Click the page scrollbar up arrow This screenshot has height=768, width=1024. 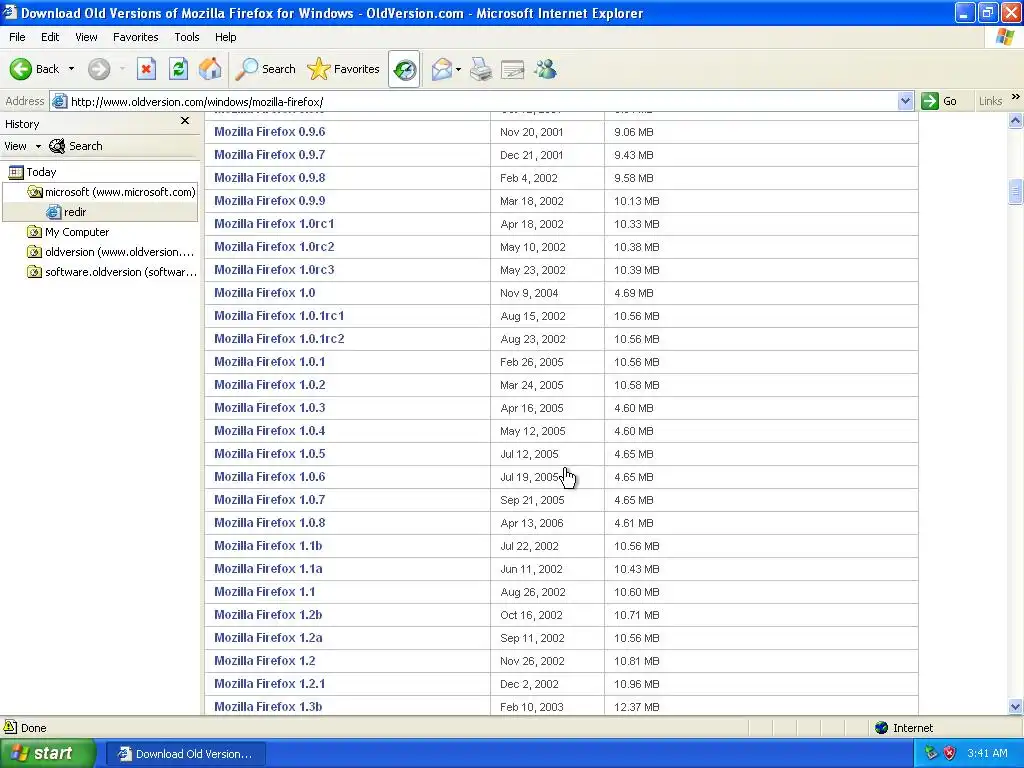point(1015,121)
